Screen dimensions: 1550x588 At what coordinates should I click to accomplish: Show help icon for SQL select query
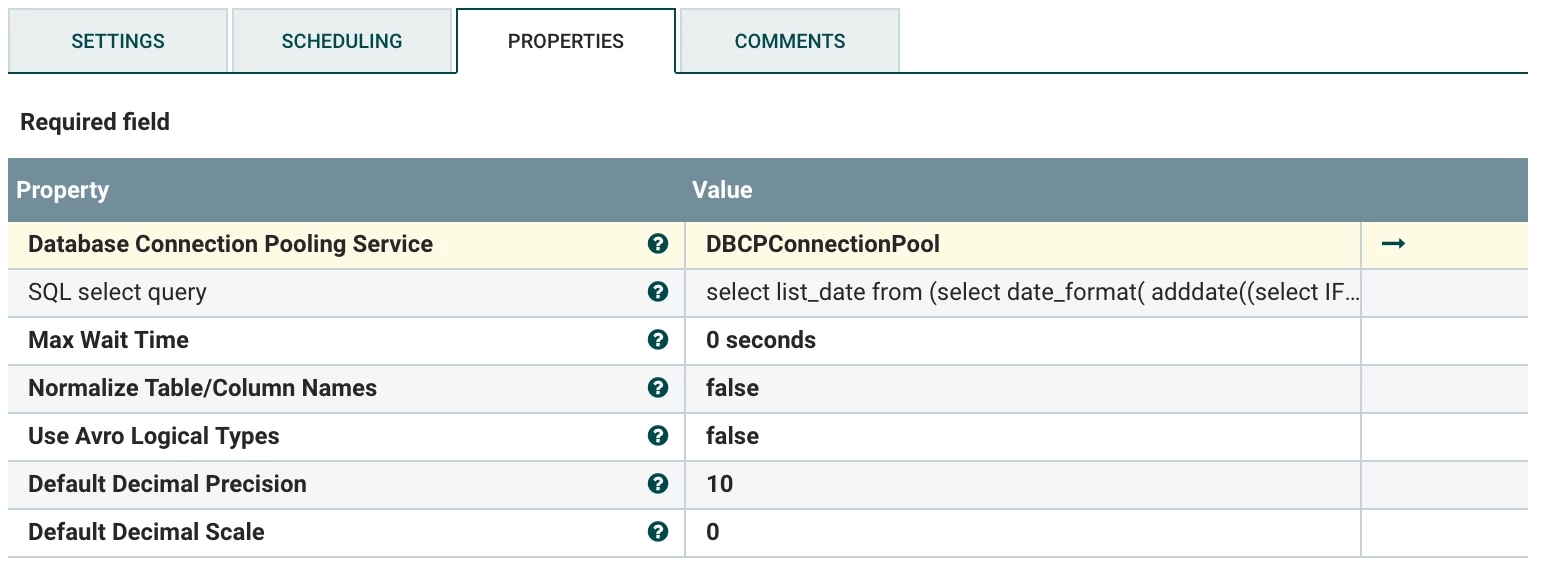pyautogui.click(x=657, y=292)
